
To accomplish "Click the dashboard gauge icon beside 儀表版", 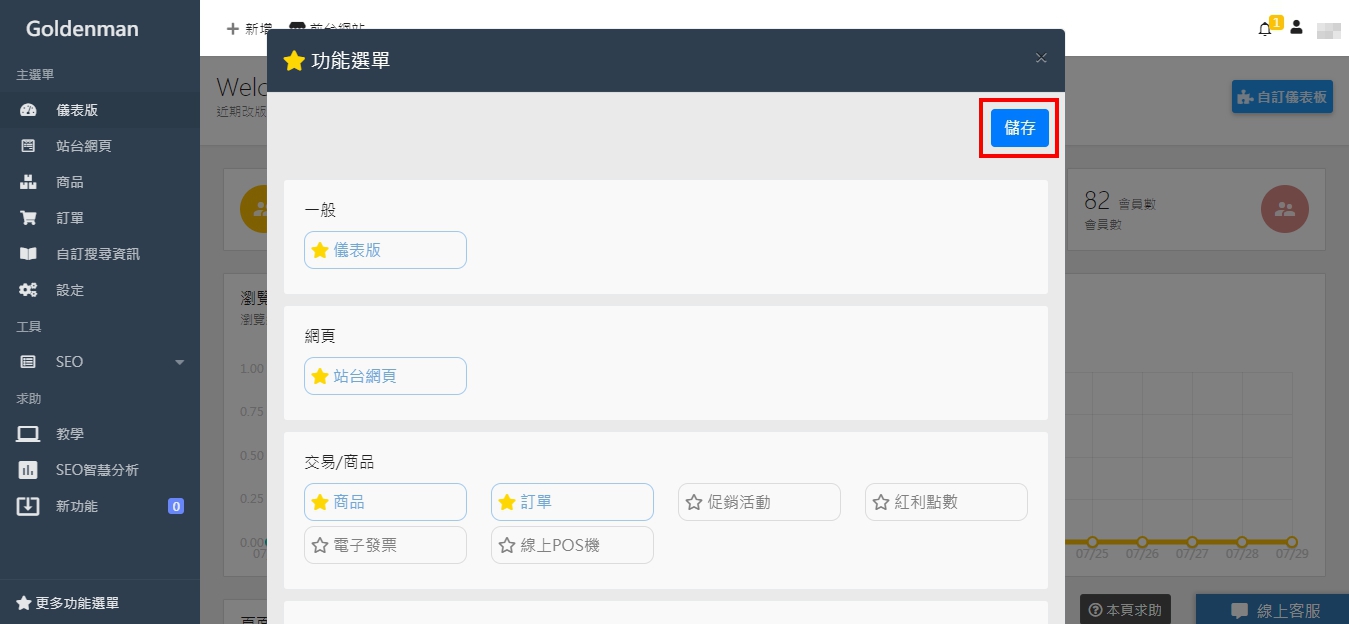I will click(28, 110).
